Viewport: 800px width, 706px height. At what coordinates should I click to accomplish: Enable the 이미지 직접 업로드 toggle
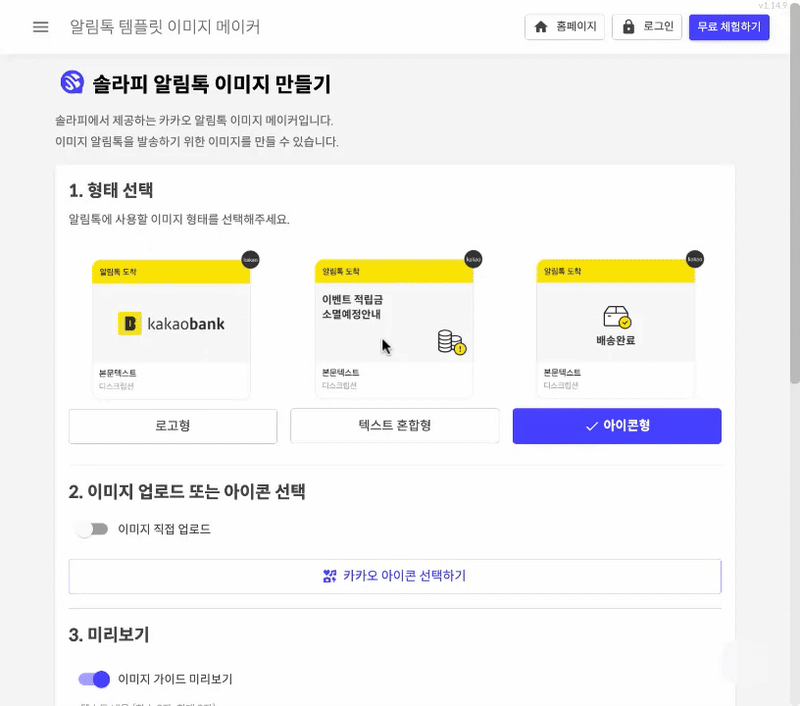point(93,529)
